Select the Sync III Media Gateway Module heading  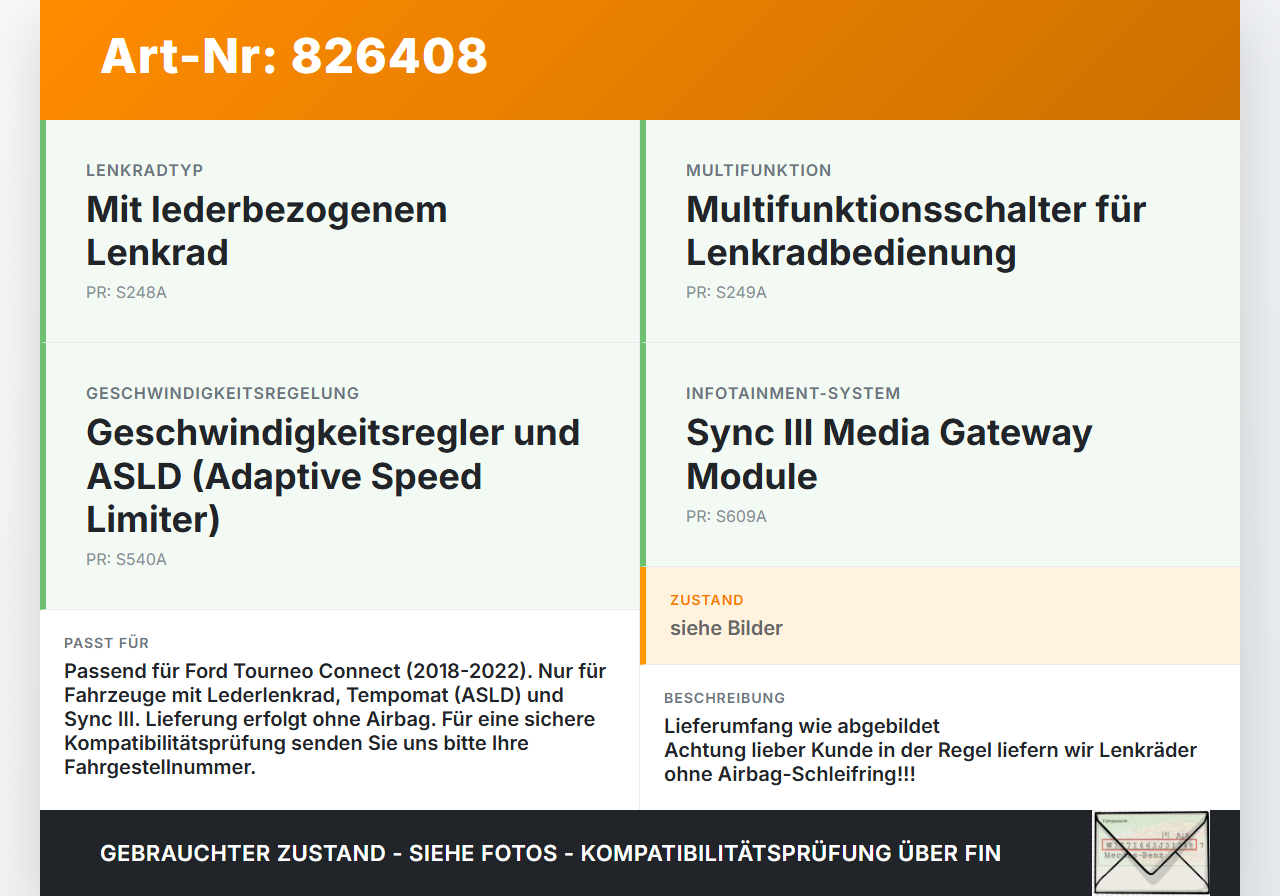[889, 454]
